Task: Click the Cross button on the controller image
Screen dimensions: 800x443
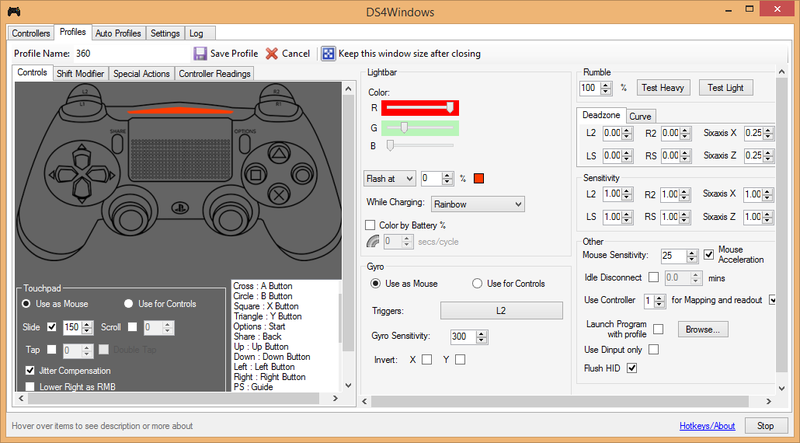Action: tap(279, 194)
